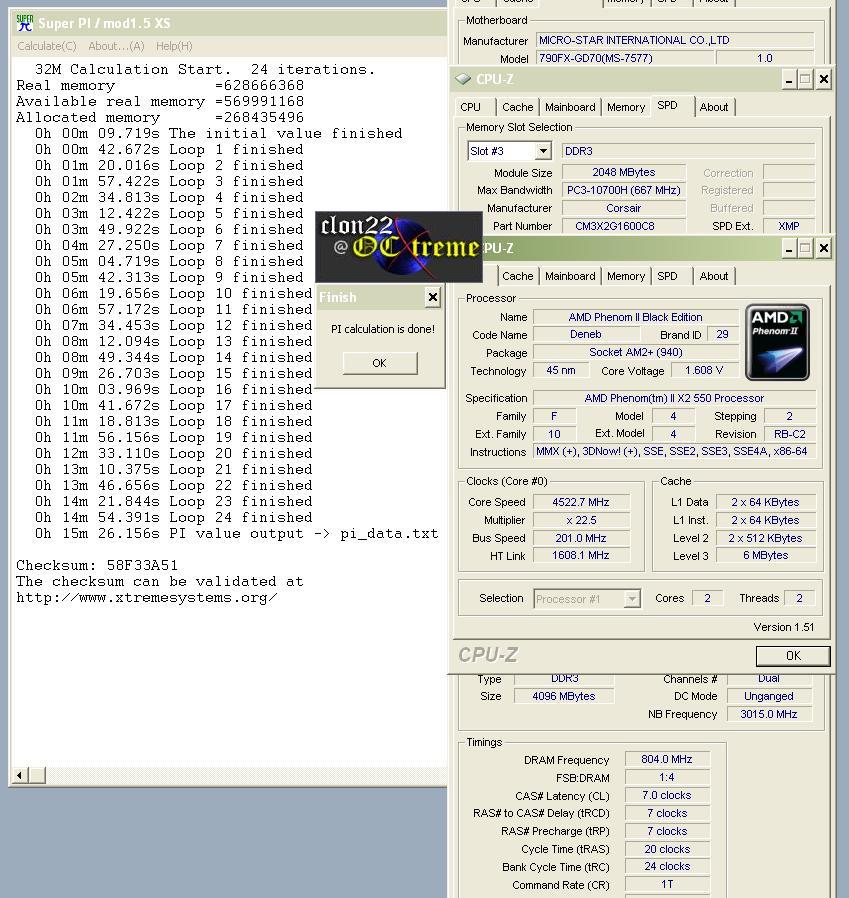The image size is (849, 898).
Task: Click the Specification field Phenom II X2 550
Action: [x=674, y=398]
